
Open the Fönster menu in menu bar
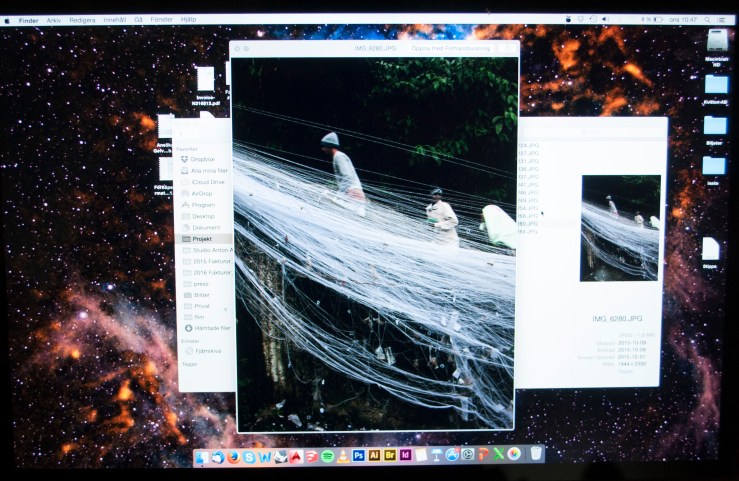click(161, 19)
